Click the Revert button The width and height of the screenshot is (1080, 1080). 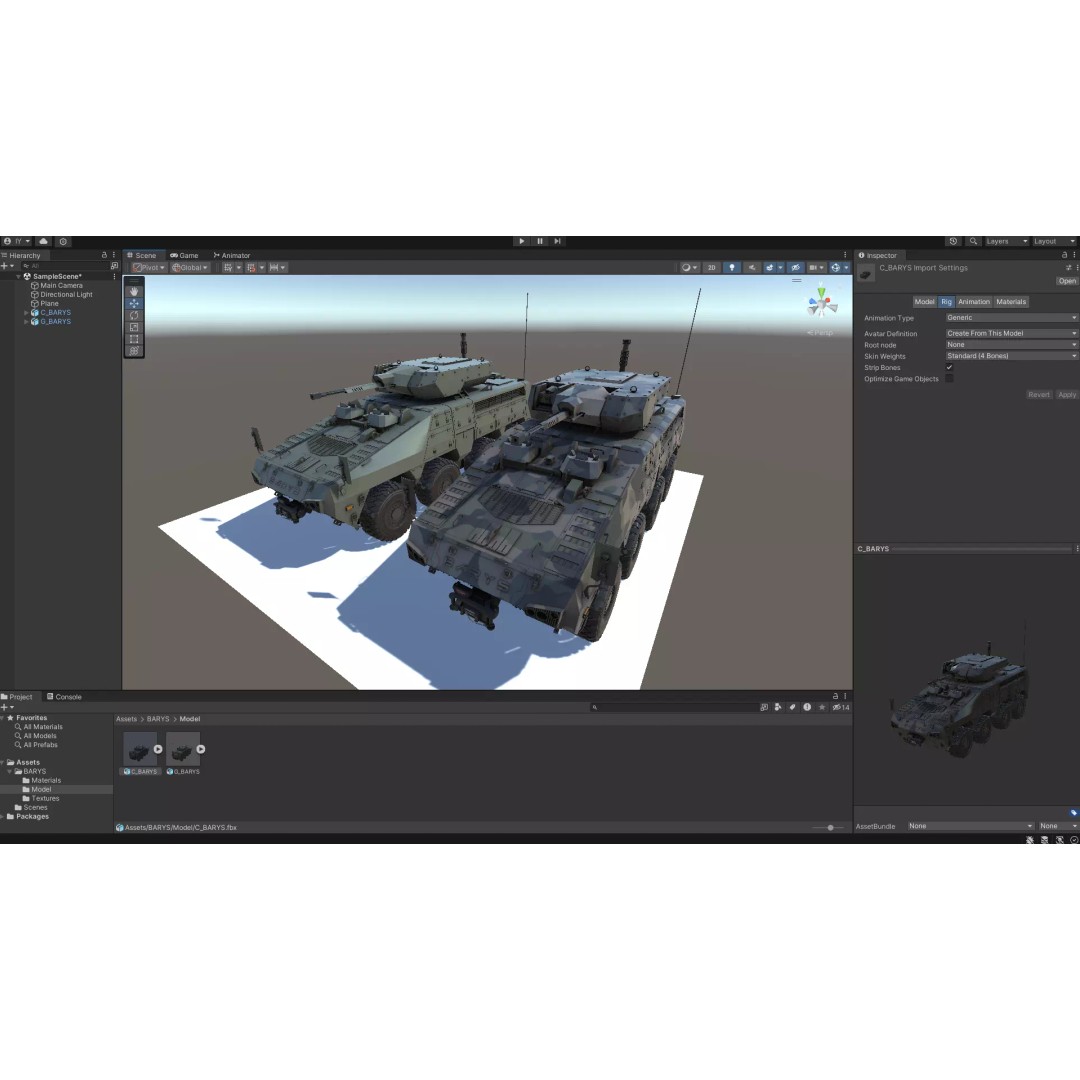tap(1039, 395)
